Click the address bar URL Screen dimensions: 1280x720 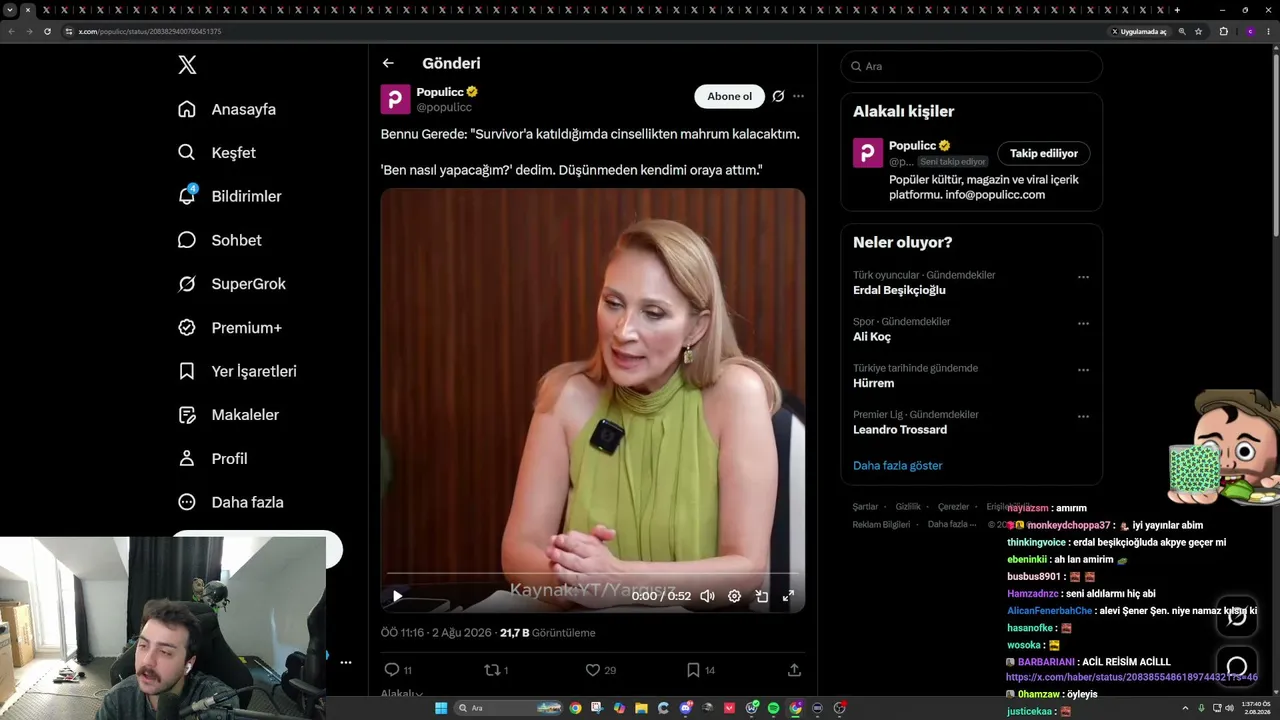[150, 31]
